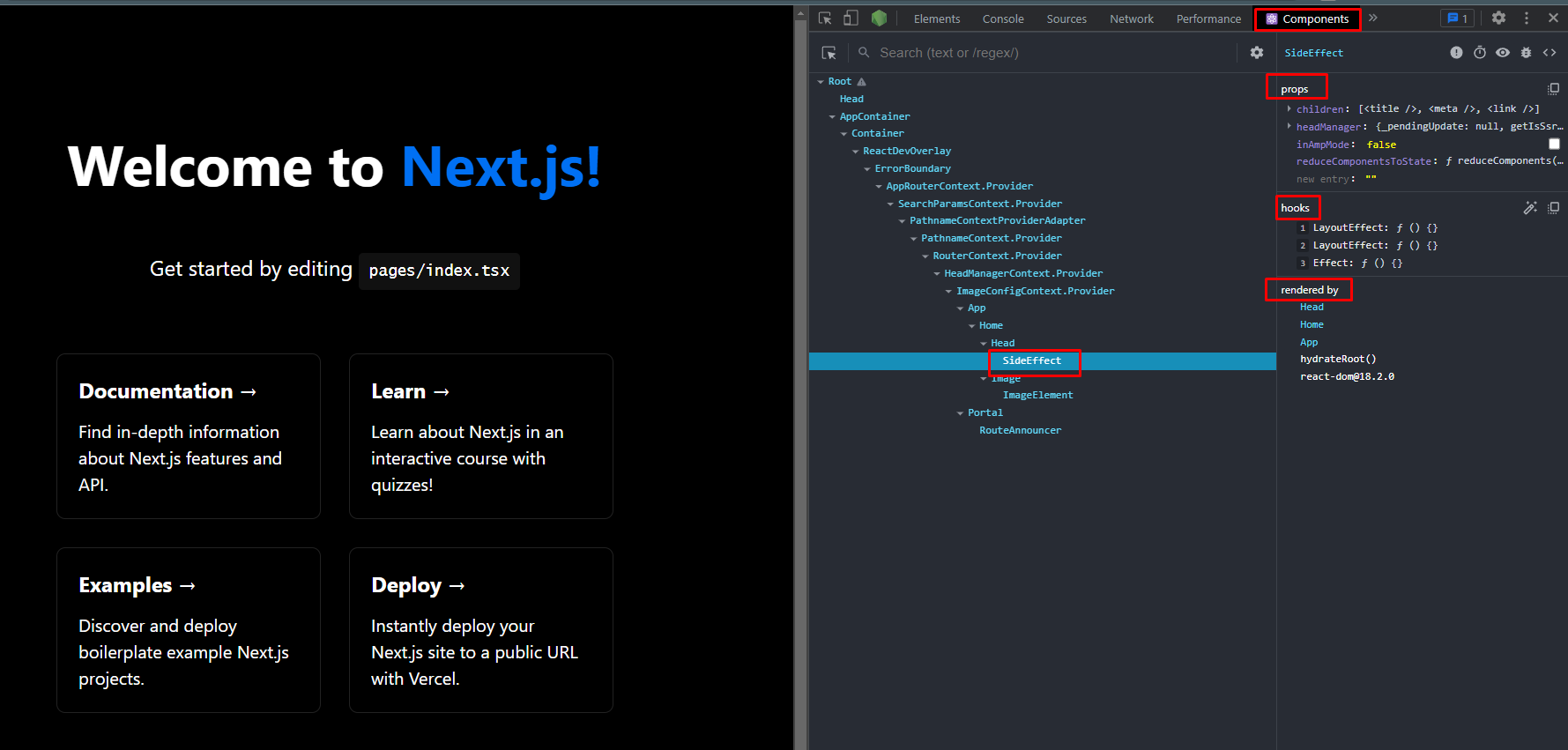This screenshot has width=1568, height=750.
Task: Collapse the Root tree node
Action: [821, 82]
